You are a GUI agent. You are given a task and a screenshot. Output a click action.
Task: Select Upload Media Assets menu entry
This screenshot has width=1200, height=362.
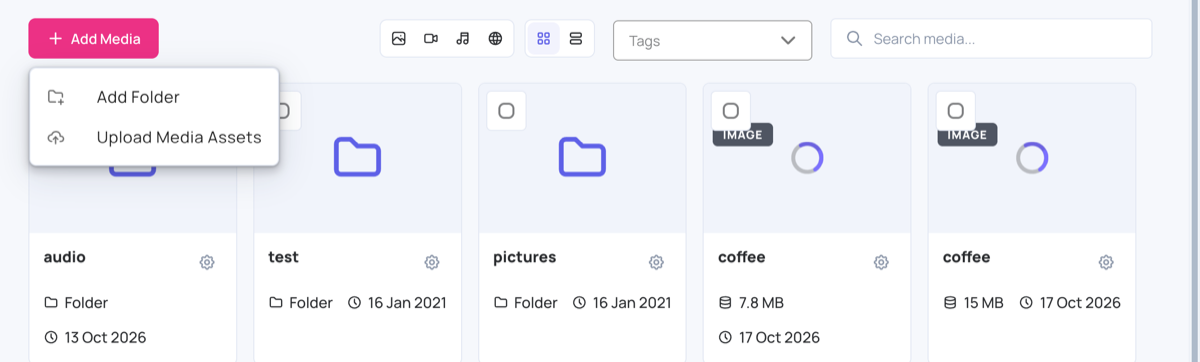pyautogui.click(x=154, y=137)
